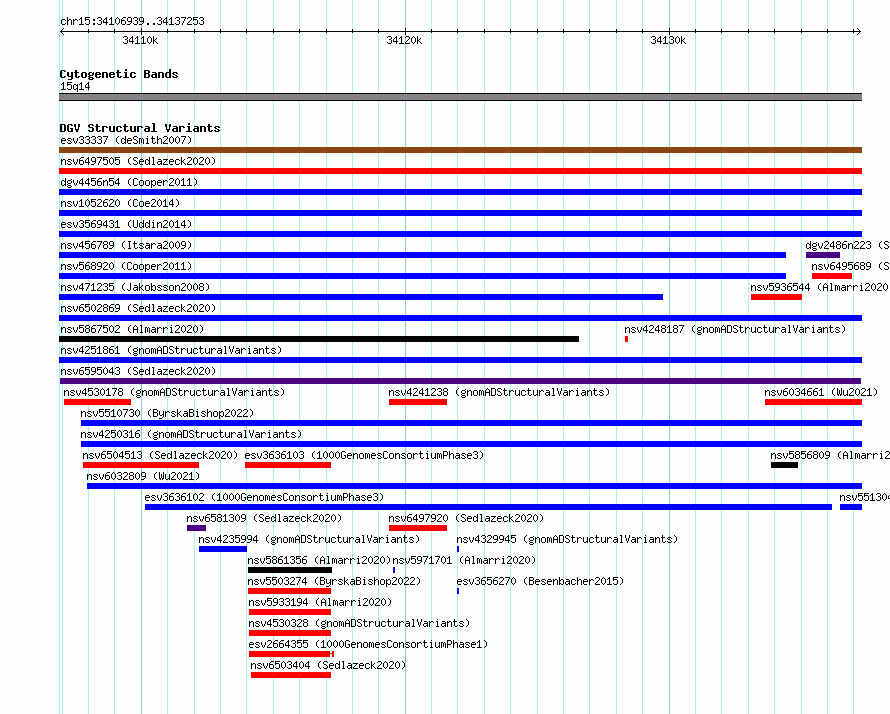
Task: Select the purple nsv6595043 (Sedlazeck2020) bar
Action: click(x=460, y=381)
